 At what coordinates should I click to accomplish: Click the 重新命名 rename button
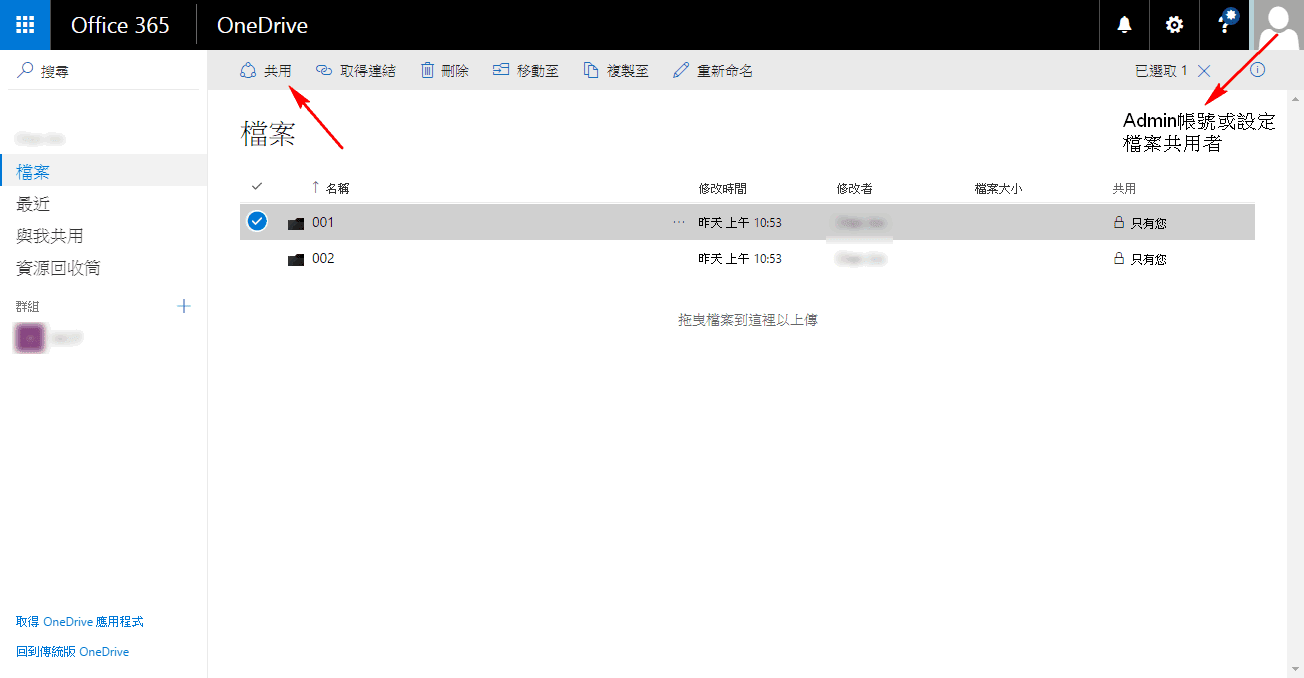click(713, 71)
